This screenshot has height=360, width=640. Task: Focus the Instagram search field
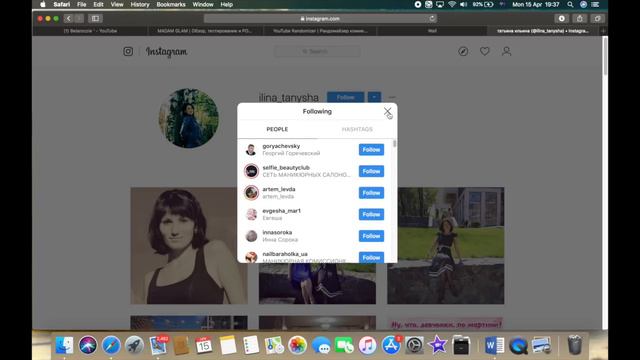tap(317, 51)
